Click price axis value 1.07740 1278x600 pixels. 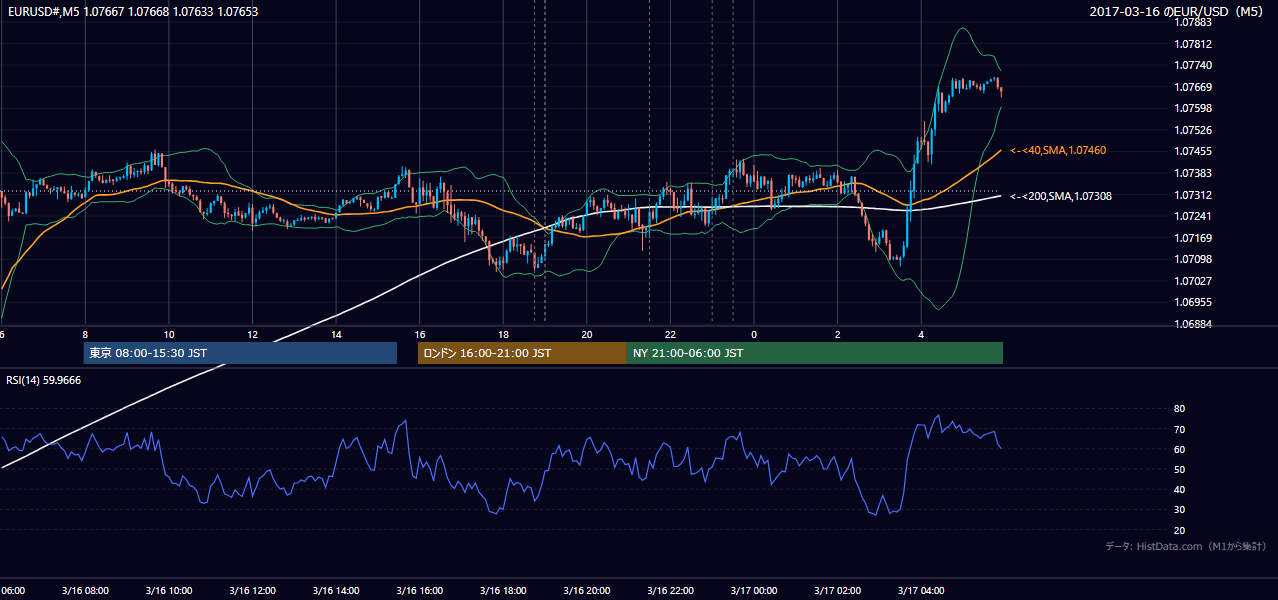tap(1194, 65)
